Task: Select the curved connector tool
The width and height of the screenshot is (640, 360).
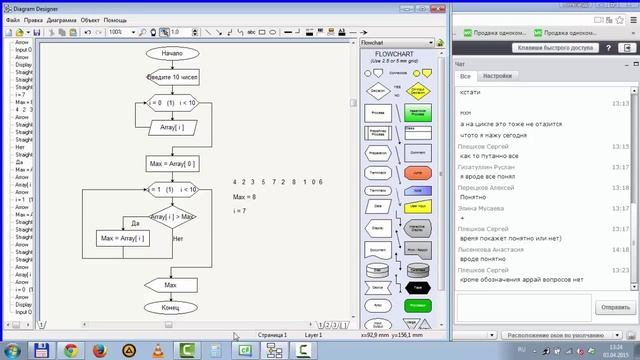Action: pyautogui.click(x=240, y=32)
